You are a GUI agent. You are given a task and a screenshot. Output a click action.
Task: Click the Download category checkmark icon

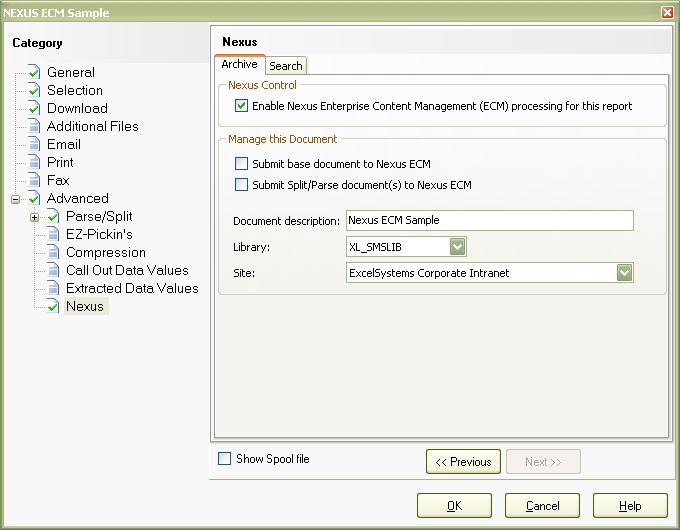coord(34,108)
